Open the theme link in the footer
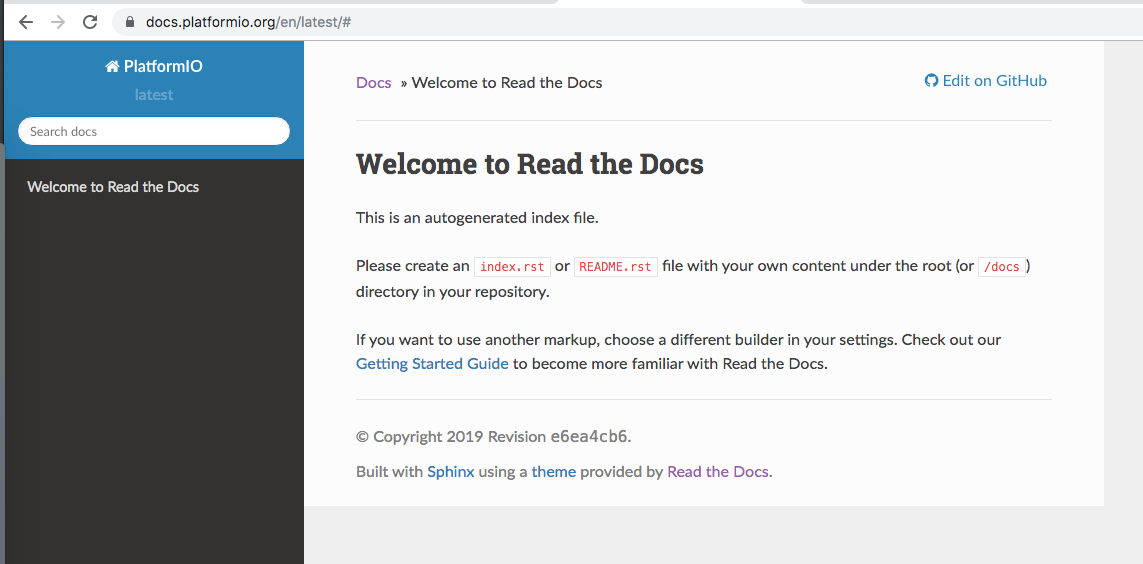The image size is (1143, 564). pos(553,471)
